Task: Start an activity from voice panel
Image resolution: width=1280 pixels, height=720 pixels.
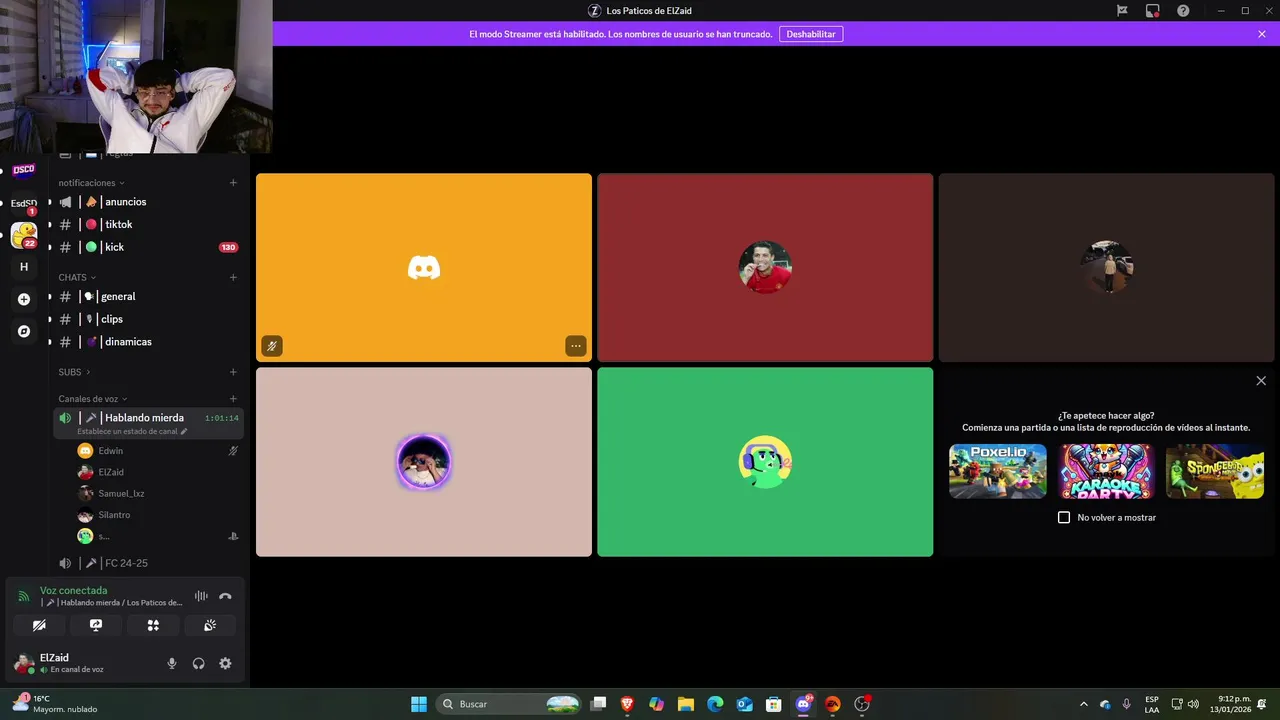Action: coord(153,625)
